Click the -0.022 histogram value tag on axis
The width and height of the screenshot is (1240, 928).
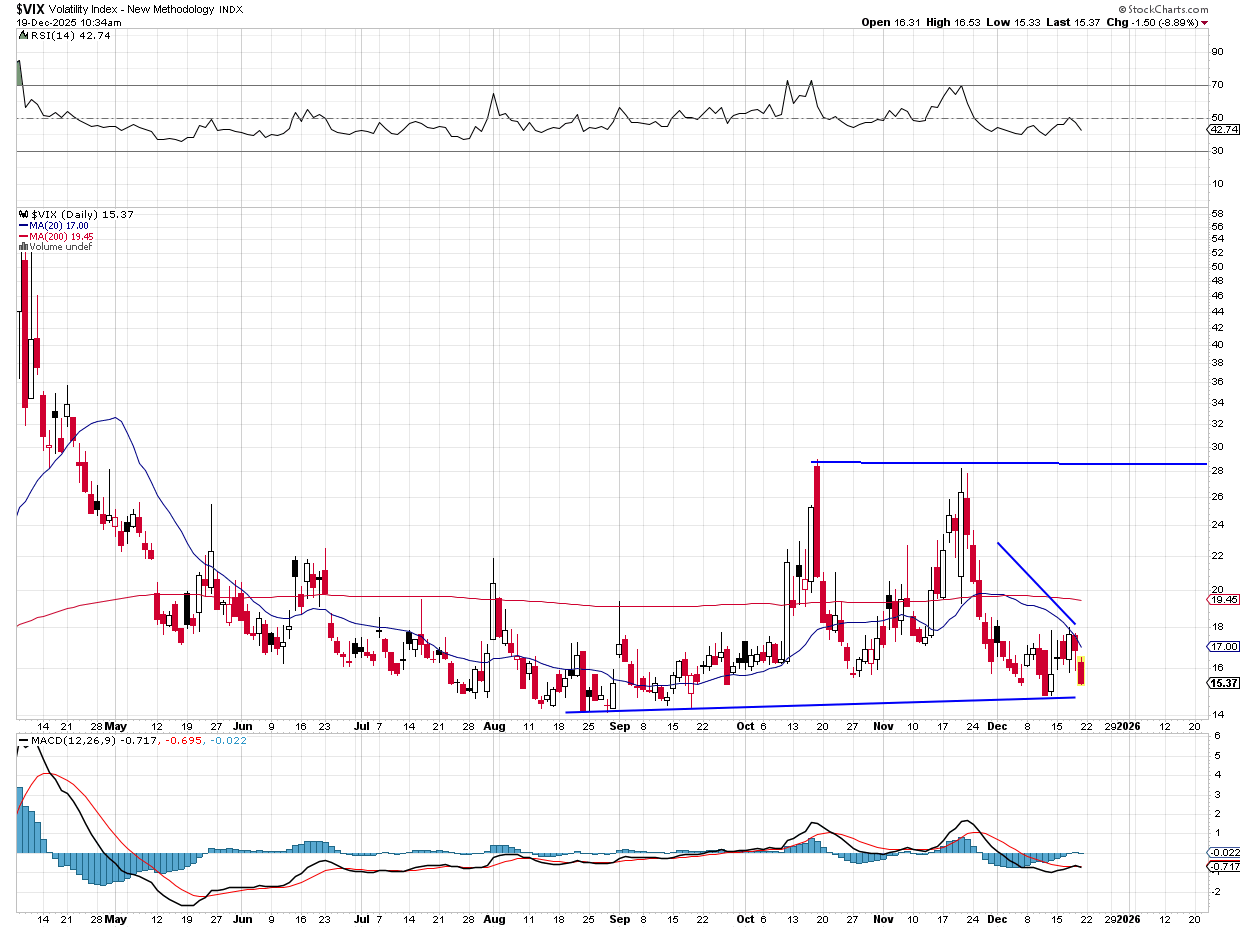1223,852
